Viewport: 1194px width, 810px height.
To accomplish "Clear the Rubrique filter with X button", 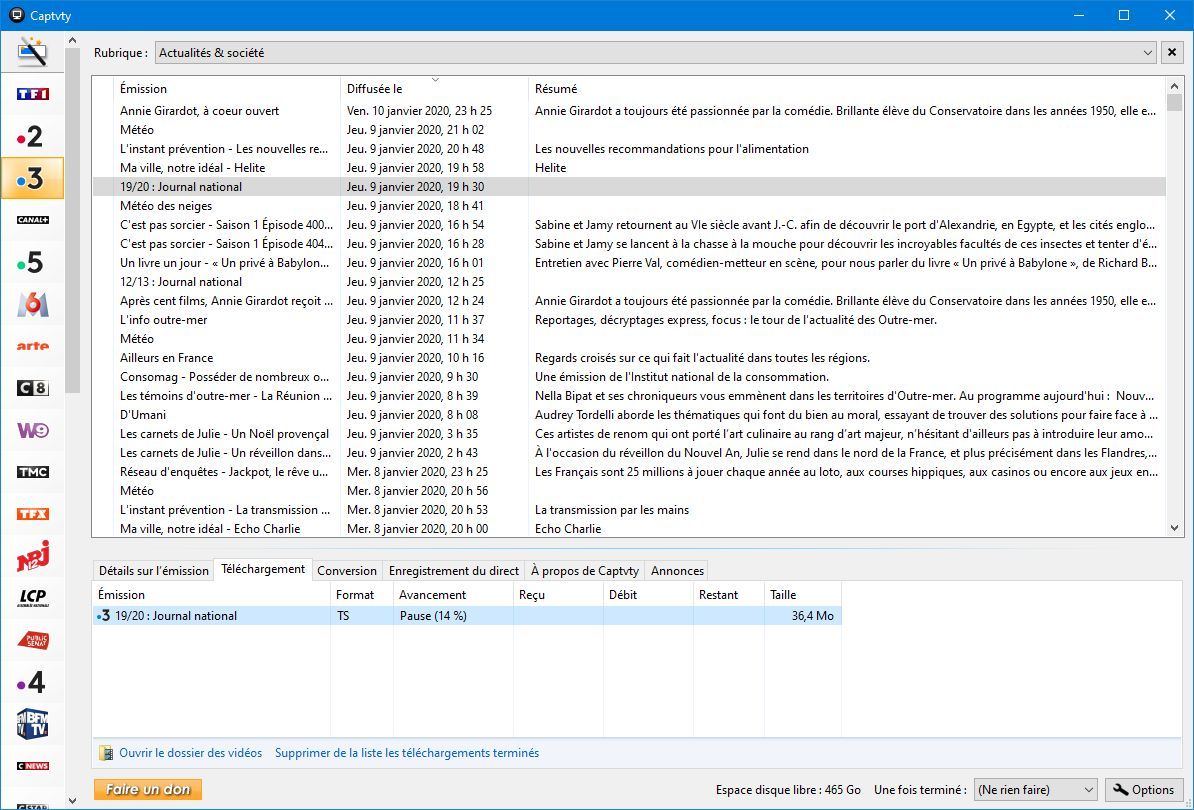I will [1172, 52].
